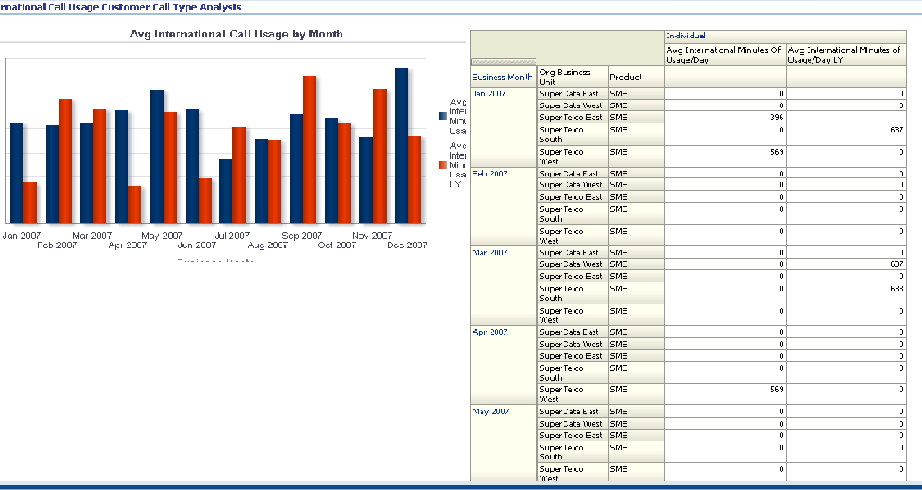Select the red Feb 2007 bar in chart
The image size is (922, 490).
[65, 161]
